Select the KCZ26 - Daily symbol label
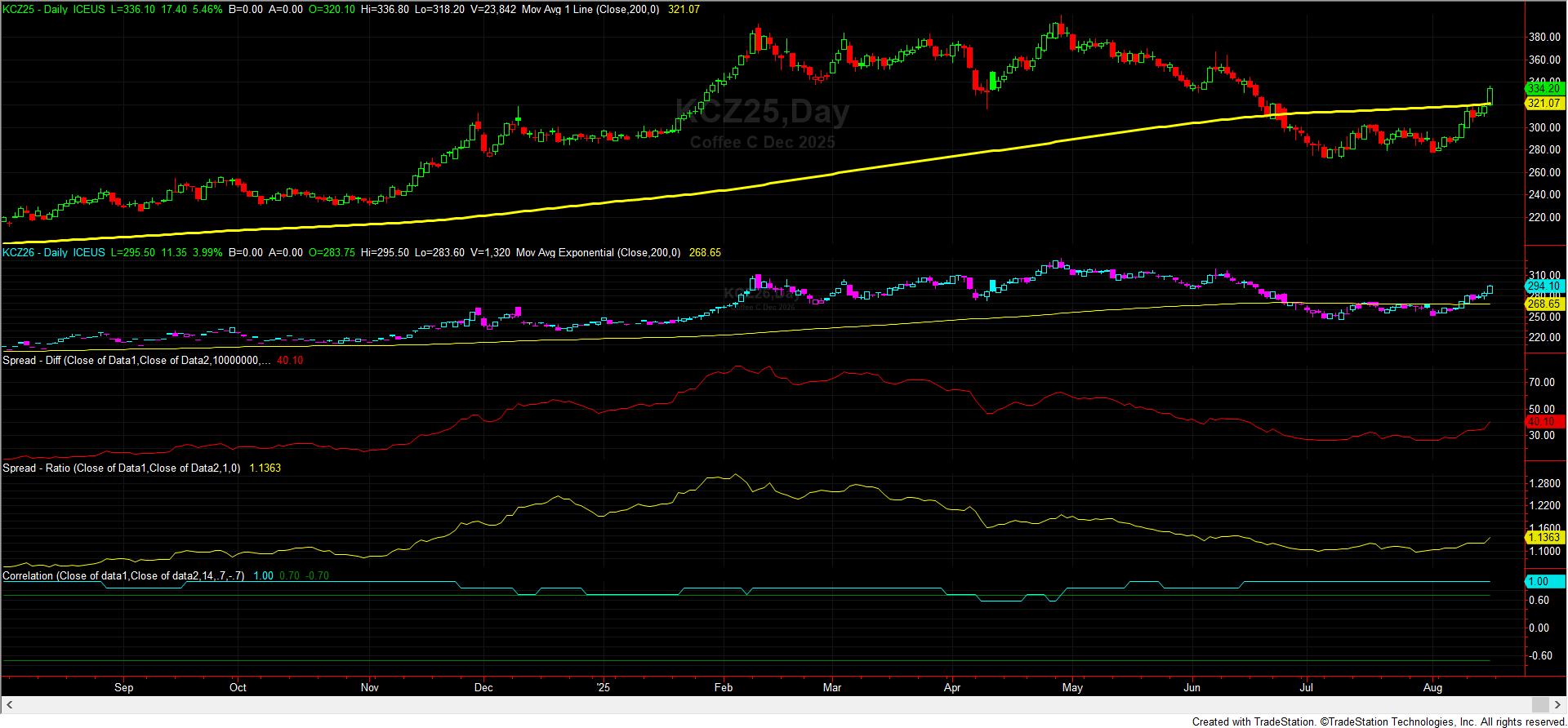The height and width of the screenshot is (728, 1568). [35, 253]
